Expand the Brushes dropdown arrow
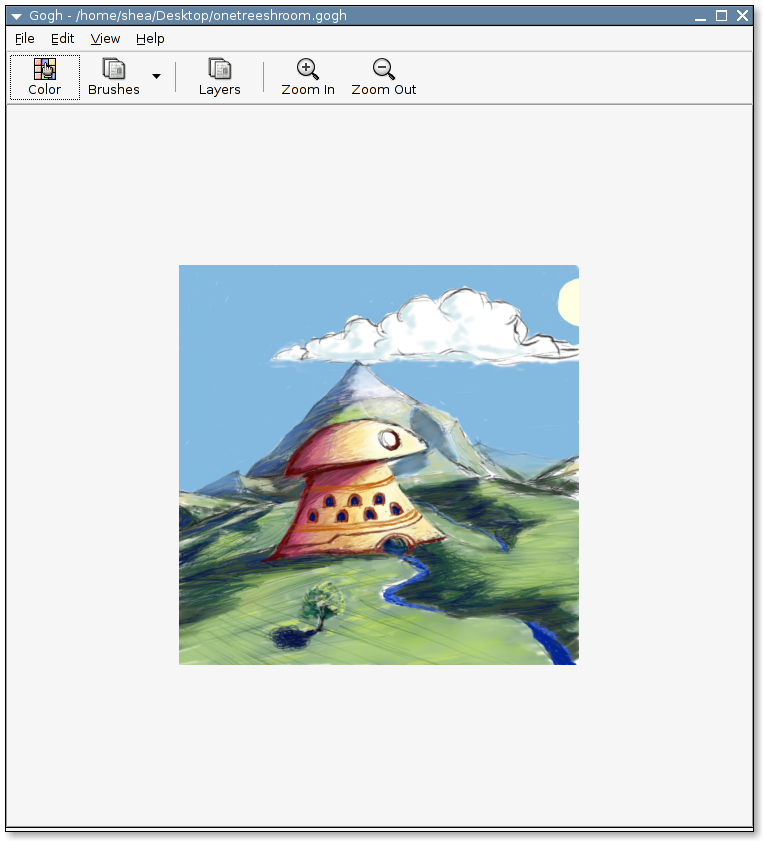 coord(157,77)
